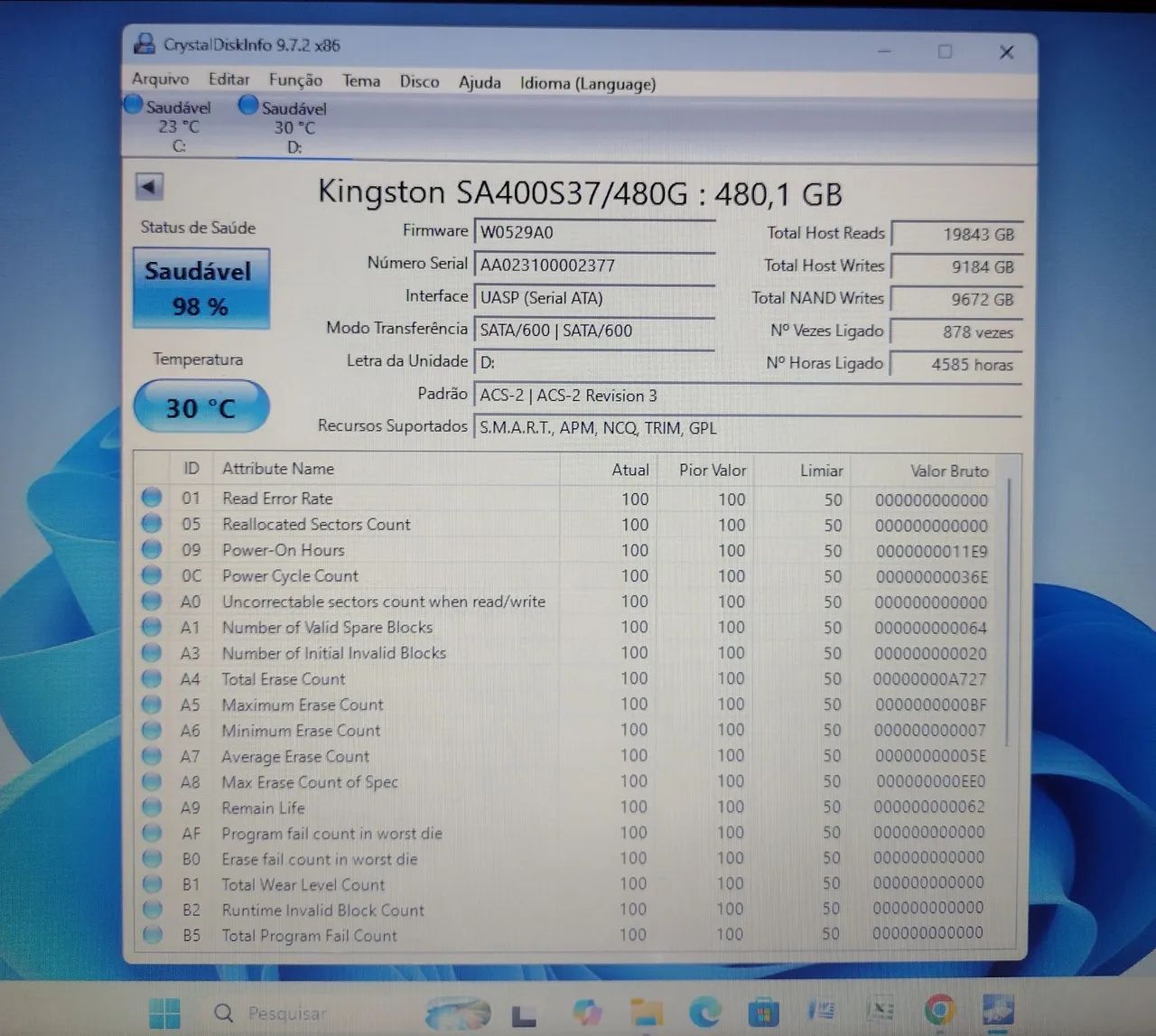Click status circle for Power-On Hours
Screen dimensions: 1156x1036
click(x=152, y=549)
